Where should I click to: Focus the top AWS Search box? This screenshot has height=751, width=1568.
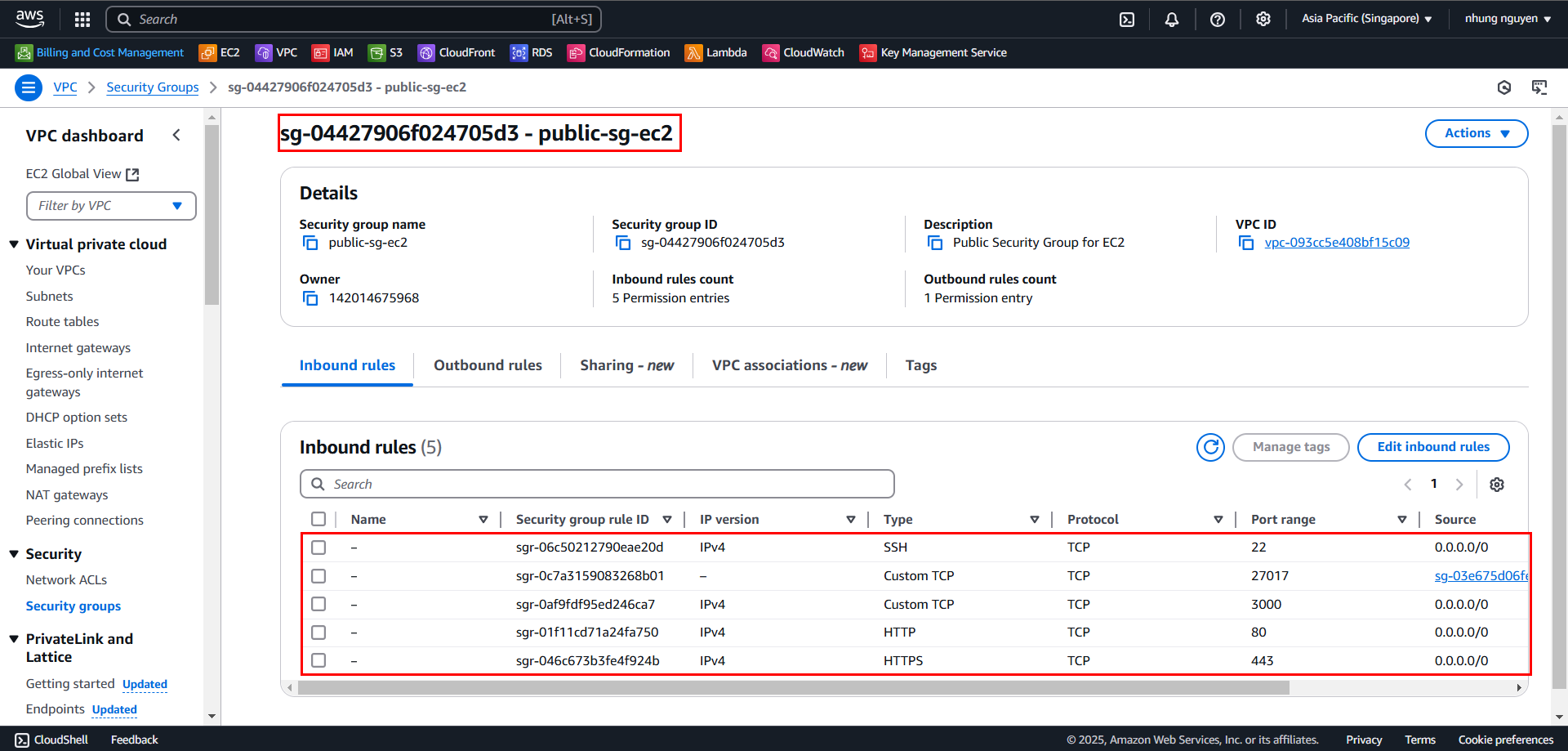[354, 19]
